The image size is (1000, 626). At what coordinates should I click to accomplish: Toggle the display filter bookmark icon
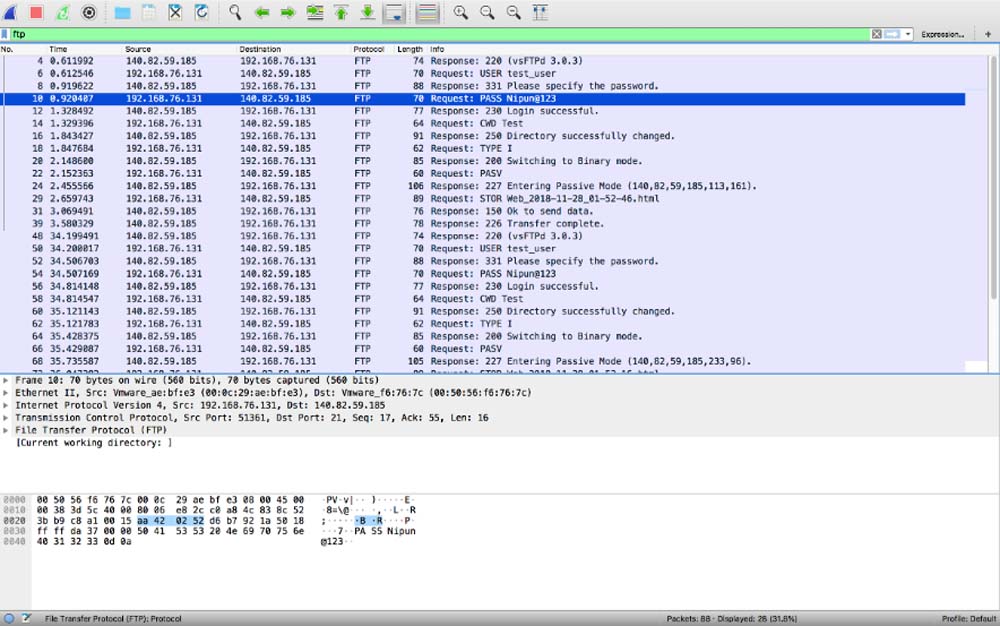coord(6,34)
